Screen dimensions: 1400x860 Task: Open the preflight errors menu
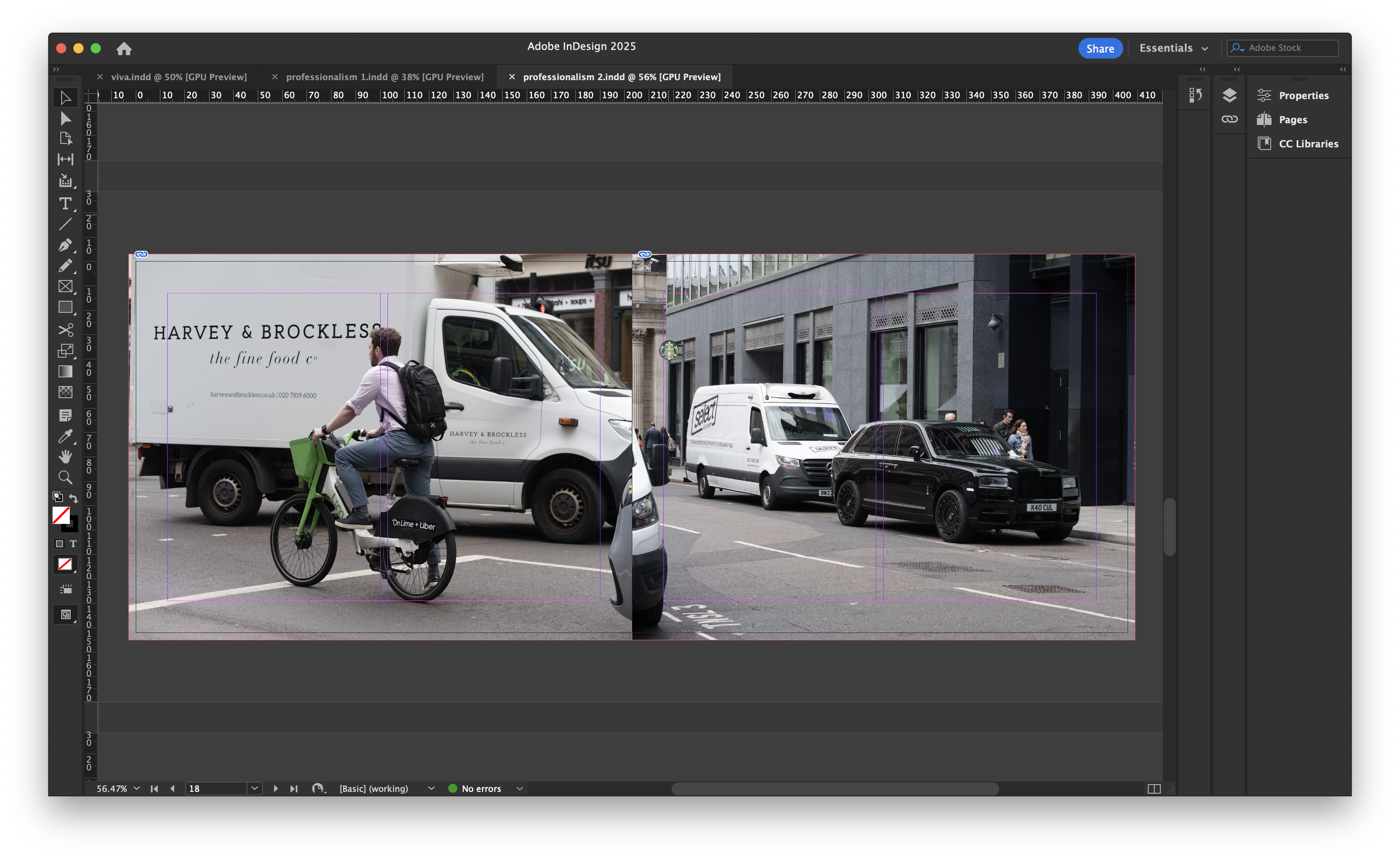(519, 789)
